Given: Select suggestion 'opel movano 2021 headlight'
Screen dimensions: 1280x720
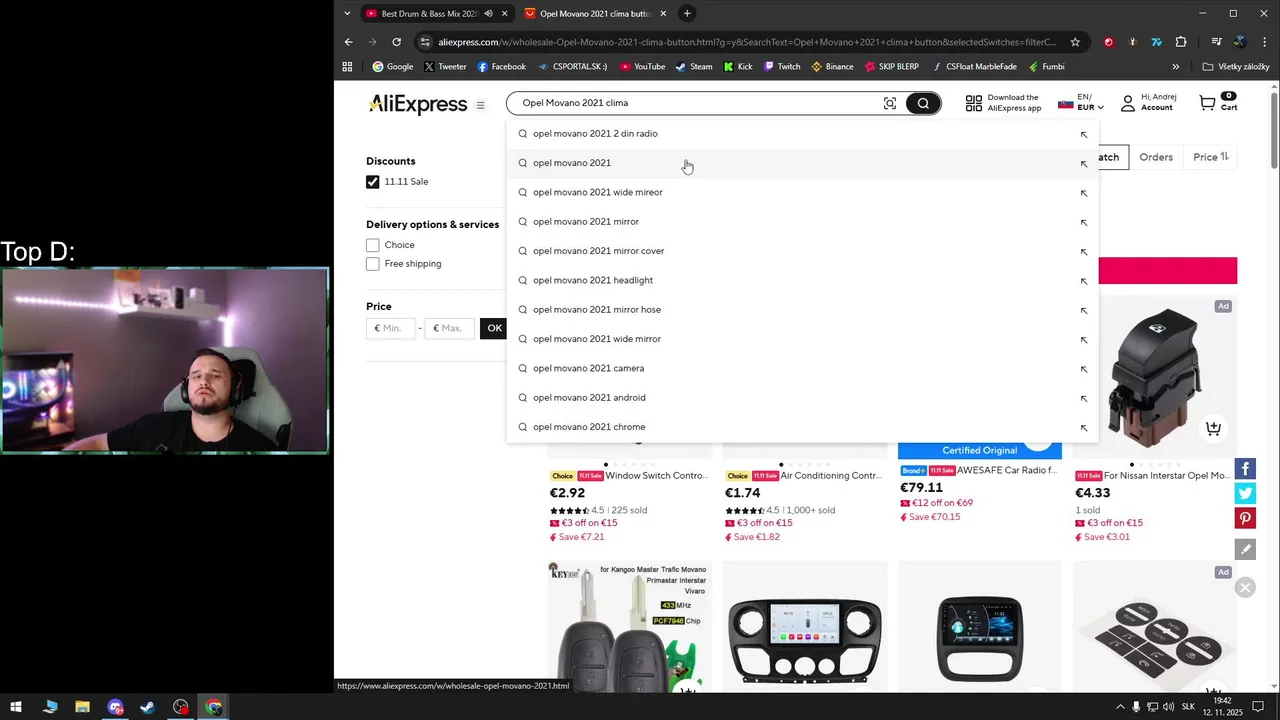Looking at the screenshot, I should pos(802,281).
